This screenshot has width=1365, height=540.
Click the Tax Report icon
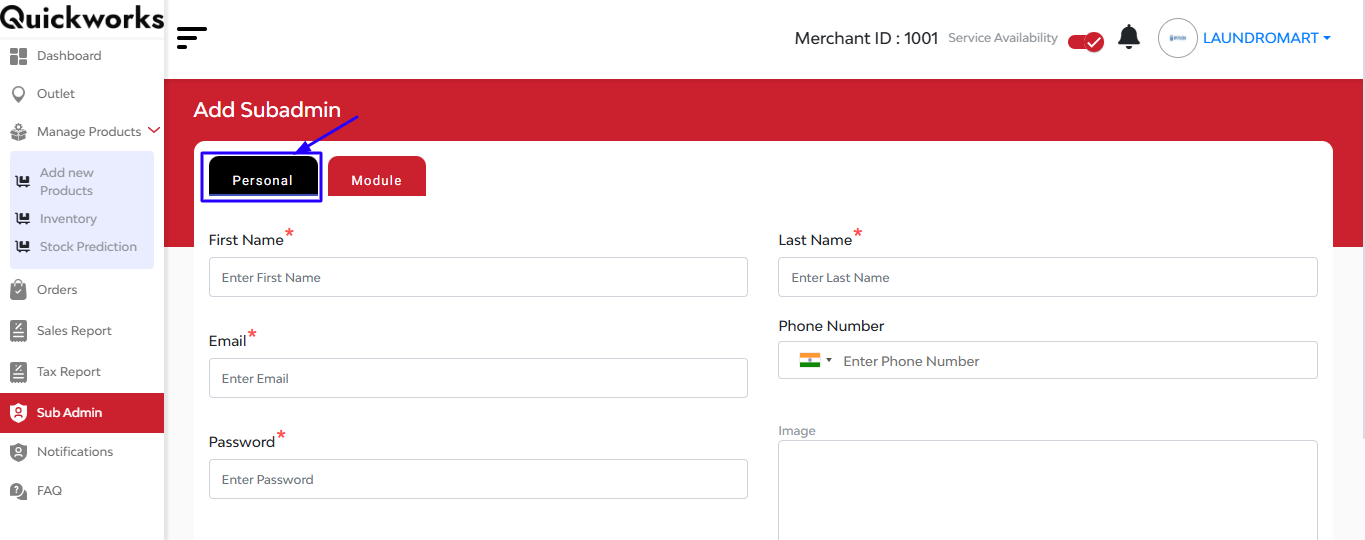[18, 372]
